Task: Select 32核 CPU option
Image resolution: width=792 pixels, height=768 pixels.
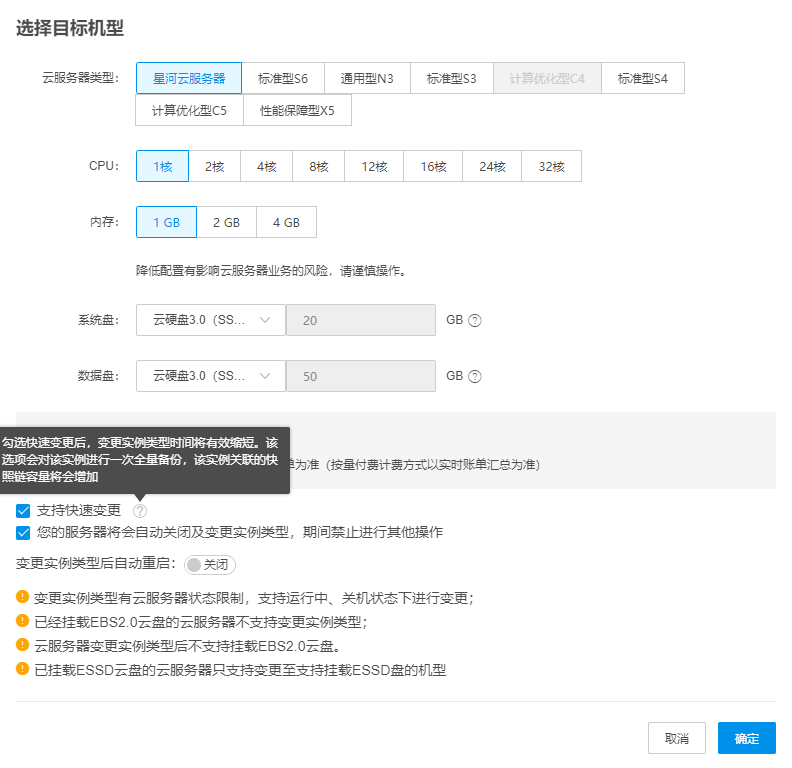Action: pyautogui.click(x=551, y=167)
